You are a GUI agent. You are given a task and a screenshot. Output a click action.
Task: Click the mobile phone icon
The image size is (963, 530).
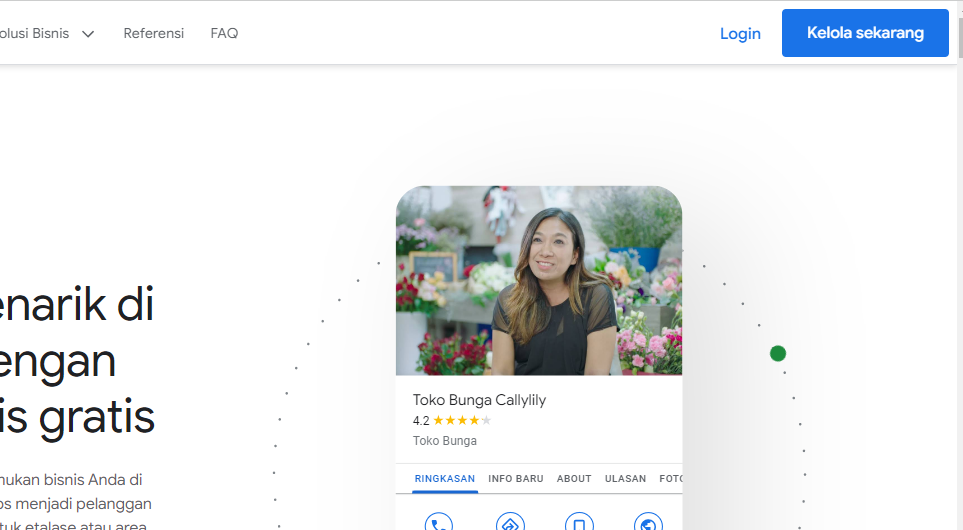(579, 521)
